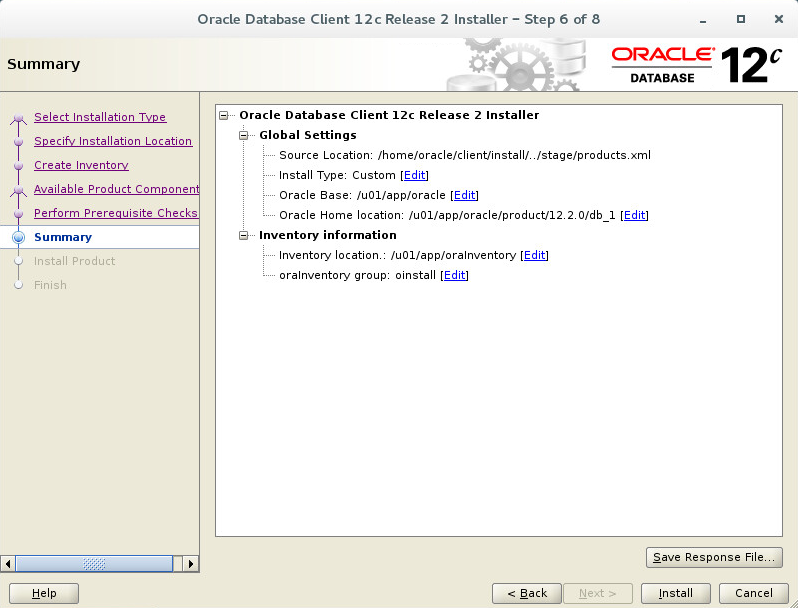The width and height of the screenshot is (798, 608).
Task: Go to Select Installation Type step
Action: point(100,117)
